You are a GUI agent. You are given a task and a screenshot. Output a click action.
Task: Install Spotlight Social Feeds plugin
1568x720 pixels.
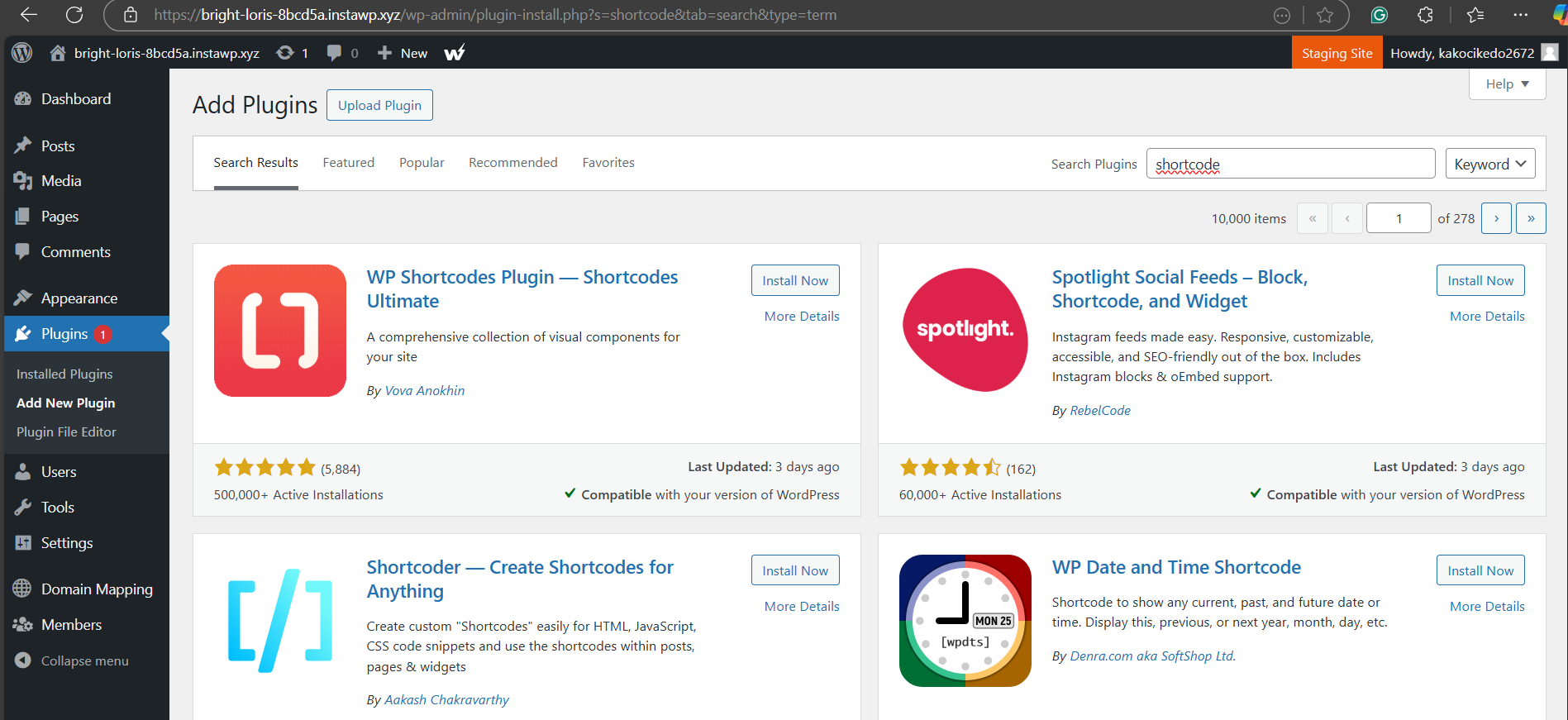tap(1480, 280)
